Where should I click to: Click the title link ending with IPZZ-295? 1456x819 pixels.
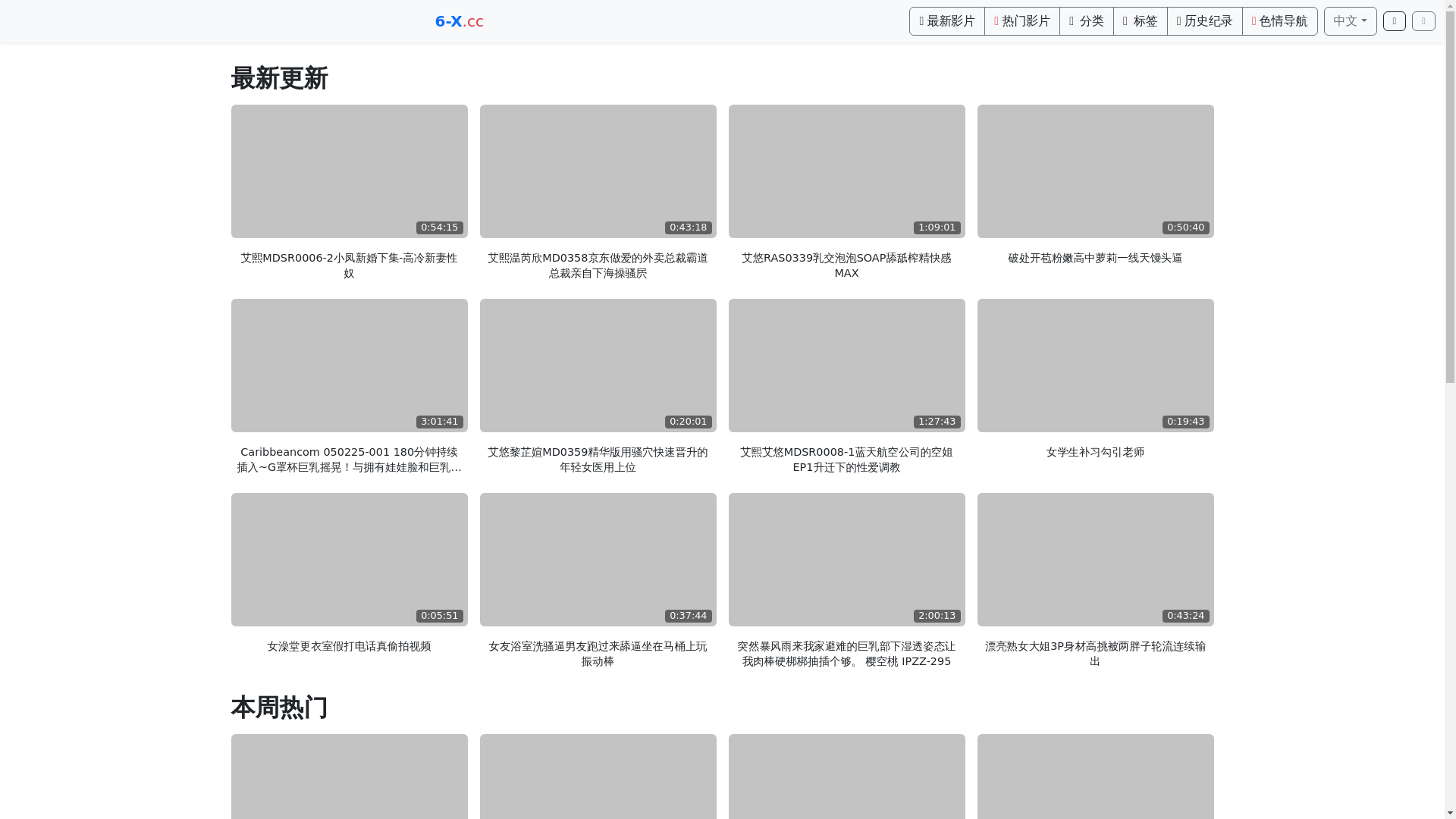[x=846, y=654]
